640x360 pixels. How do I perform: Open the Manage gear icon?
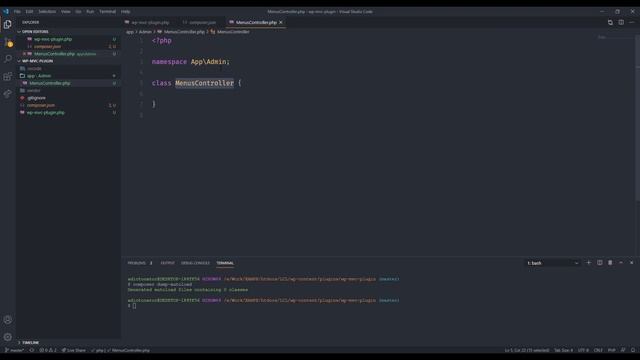tap(7, 337)
